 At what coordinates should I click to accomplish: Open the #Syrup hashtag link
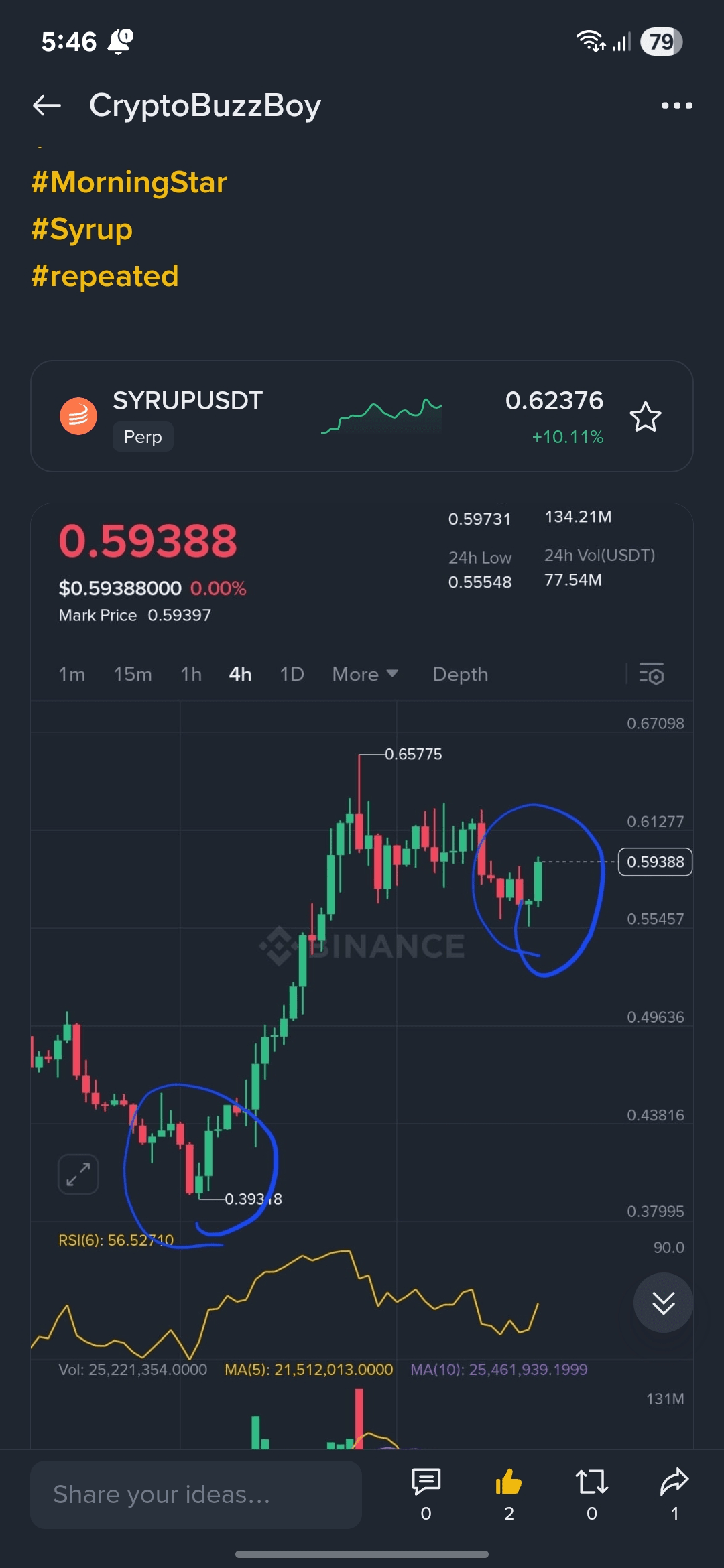click(82, 229)
